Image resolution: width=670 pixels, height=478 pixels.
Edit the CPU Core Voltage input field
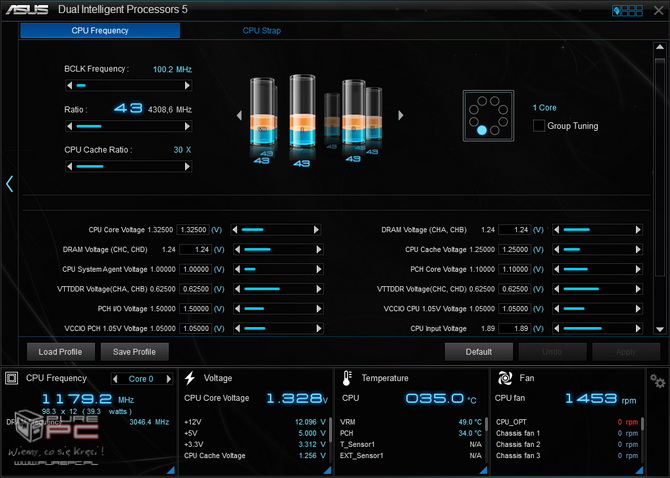193,230
